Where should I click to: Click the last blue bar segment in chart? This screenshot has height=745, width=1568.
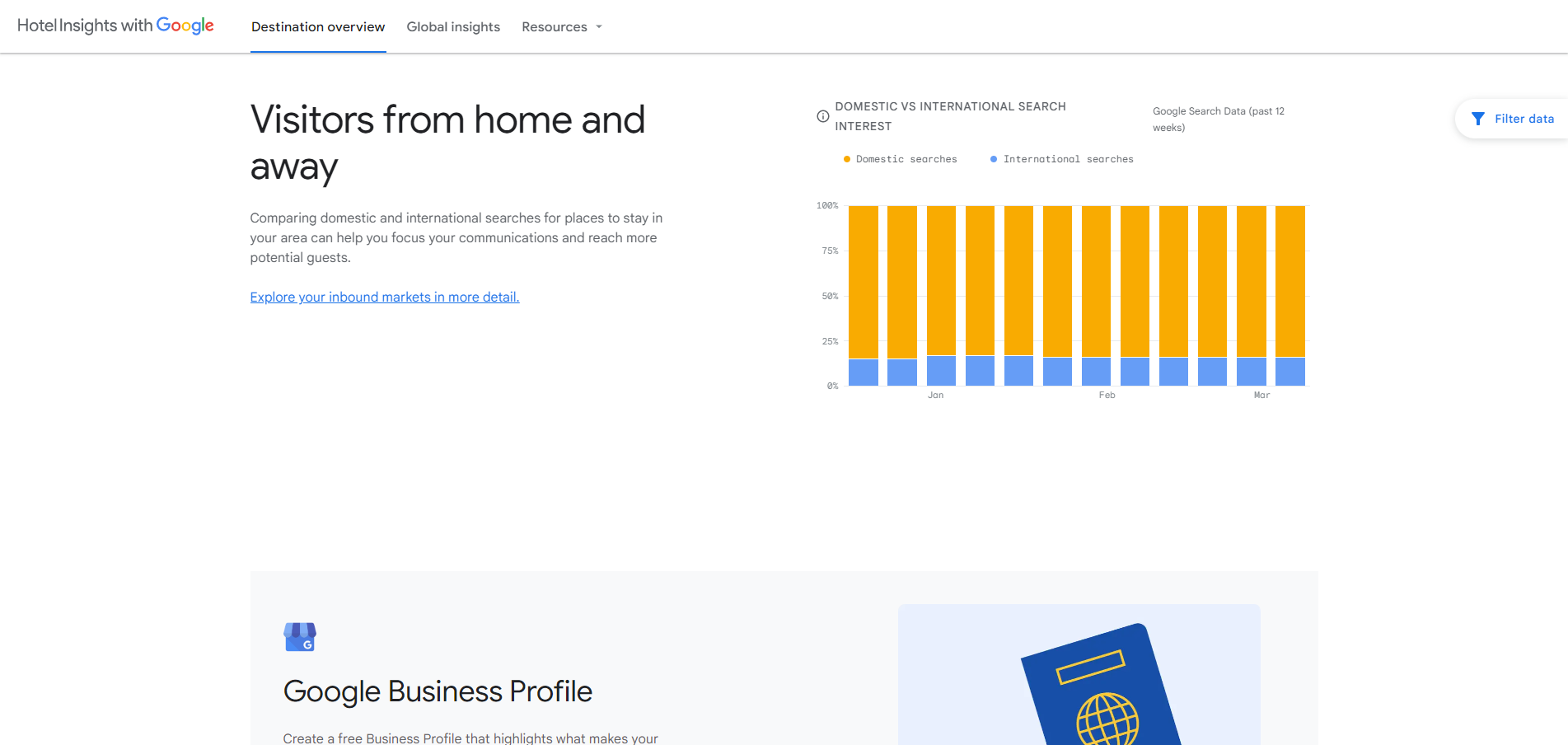tap(1290, 372)
